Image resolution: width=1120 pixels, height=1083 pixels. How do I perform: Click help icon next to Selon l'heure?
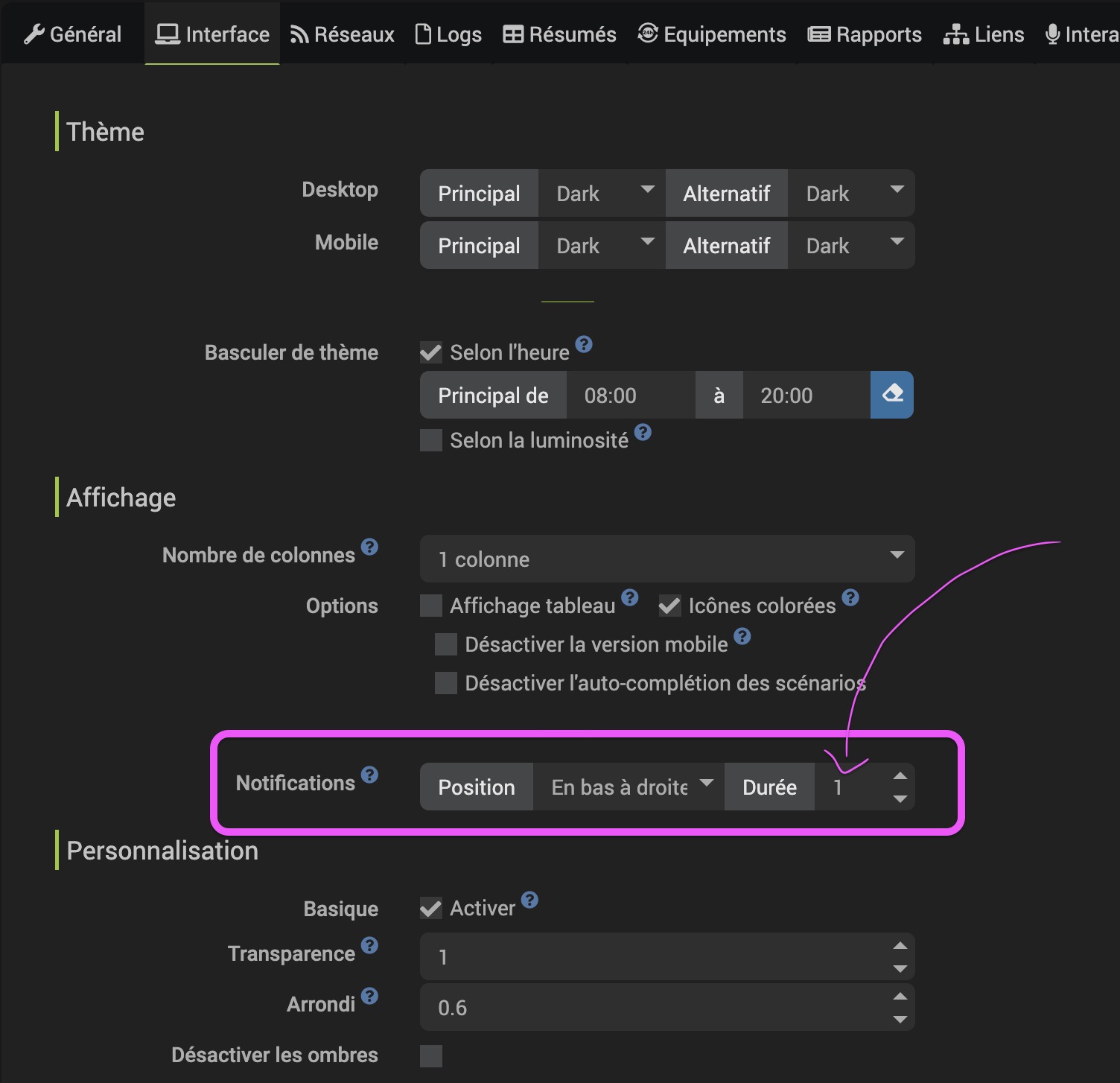click(x=584, y=344)
